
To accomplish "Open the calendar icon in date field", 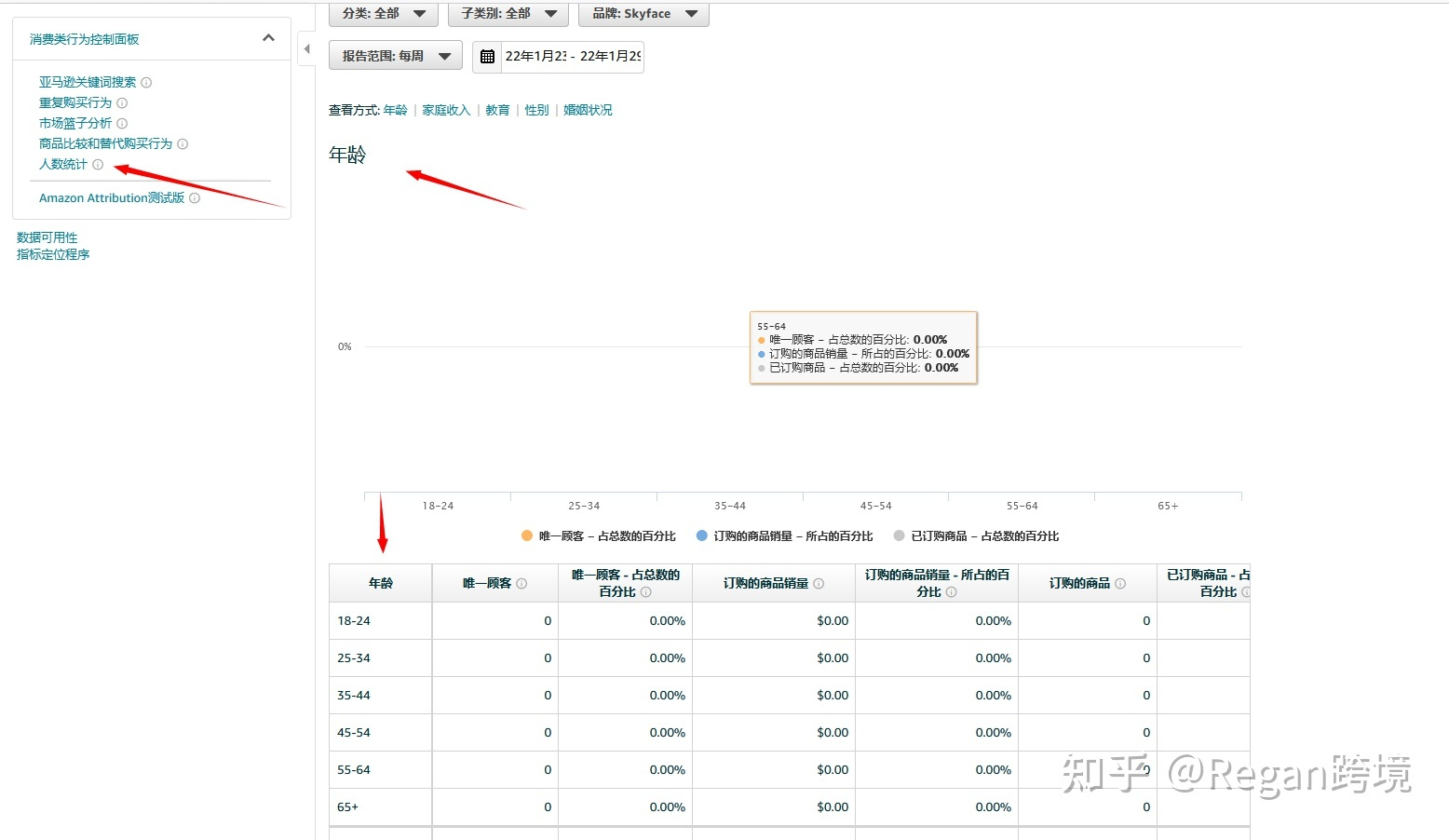I will [x=487, y=57].
